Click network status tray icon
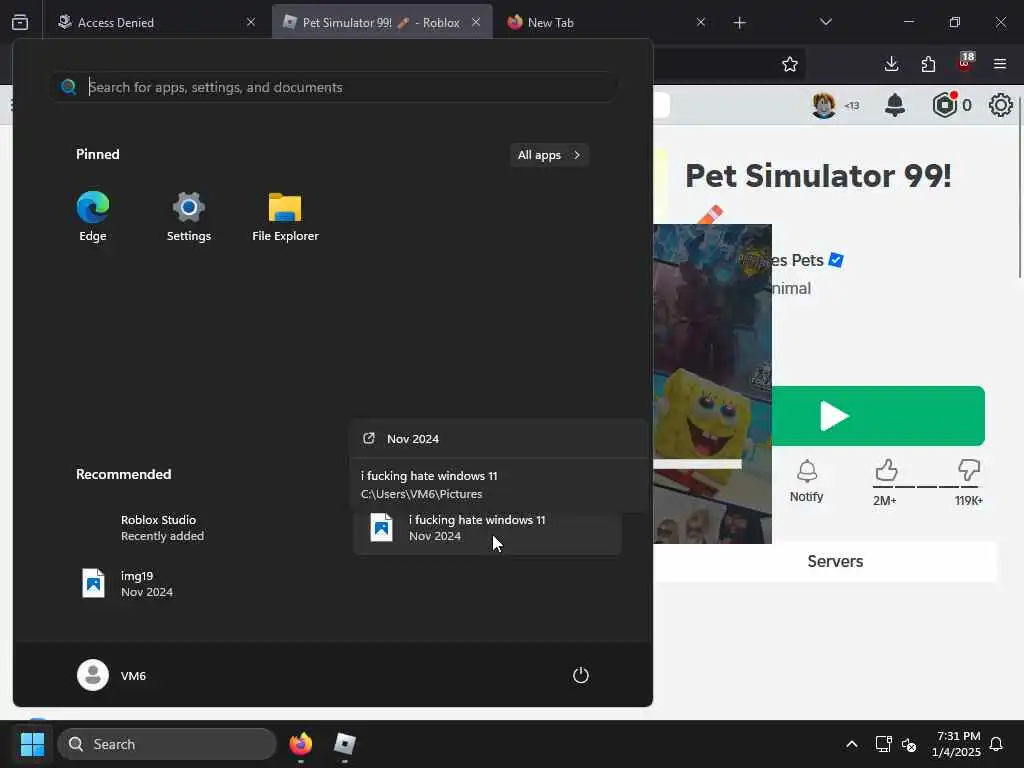Viewport: 1024px width, 768px height. [883, 744]
